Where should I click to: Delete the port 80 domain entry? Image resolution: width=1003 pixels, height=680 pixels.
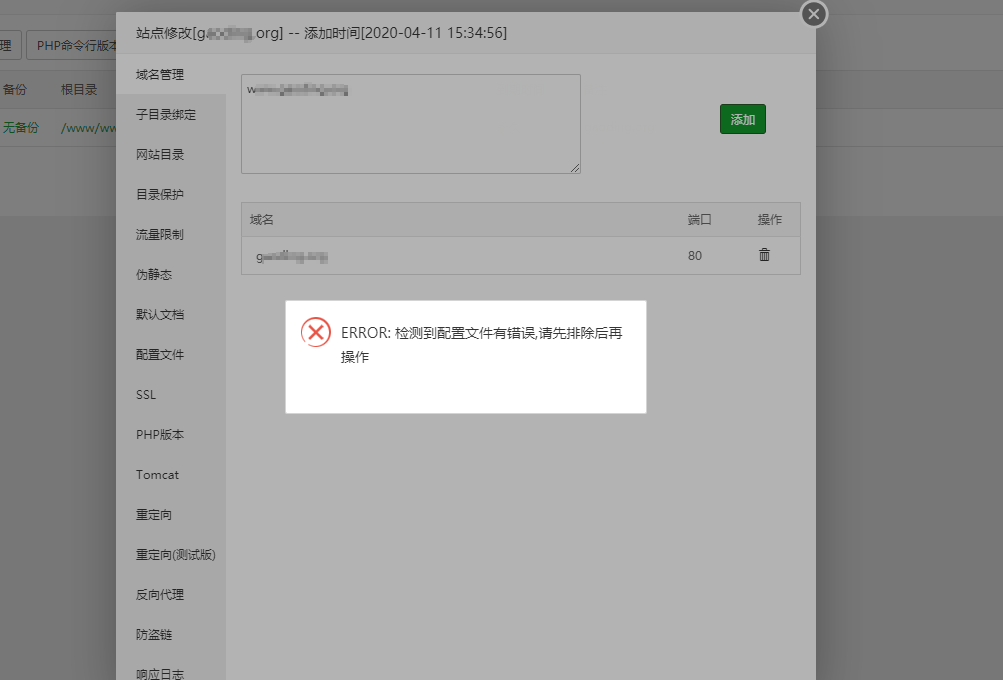(764, 255)
